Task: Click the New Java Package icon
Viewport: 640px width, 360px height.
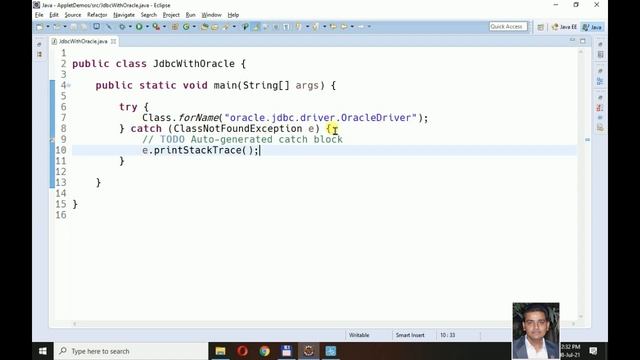Action: click(175, 27)
